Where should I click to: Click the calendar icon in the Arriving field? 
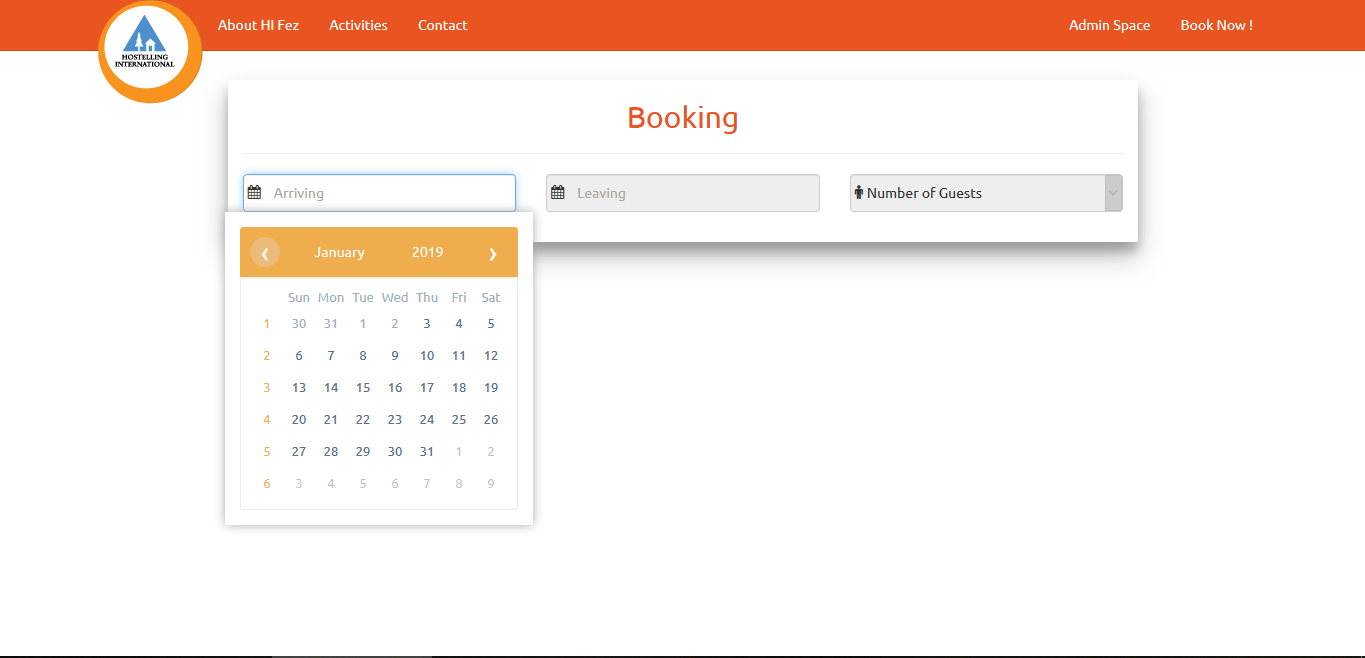258,192
